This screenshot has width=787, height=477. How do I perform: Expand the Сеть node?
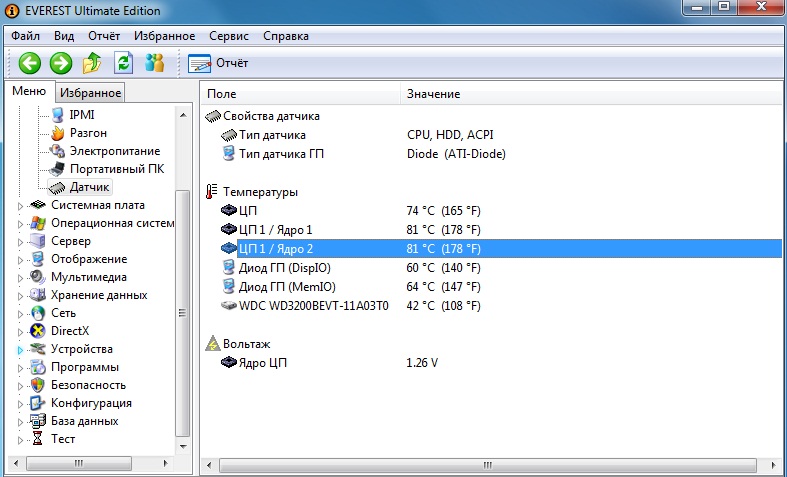pyautogui.click(x=20, y=314)
